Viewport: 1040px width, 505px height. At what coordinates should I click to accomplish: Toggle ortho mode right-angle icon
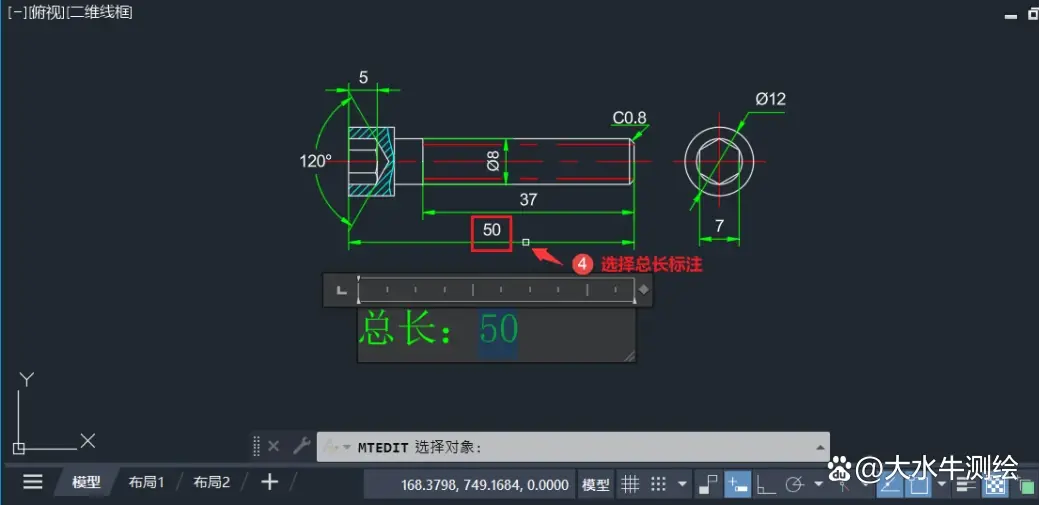click(x=766, y=484)
